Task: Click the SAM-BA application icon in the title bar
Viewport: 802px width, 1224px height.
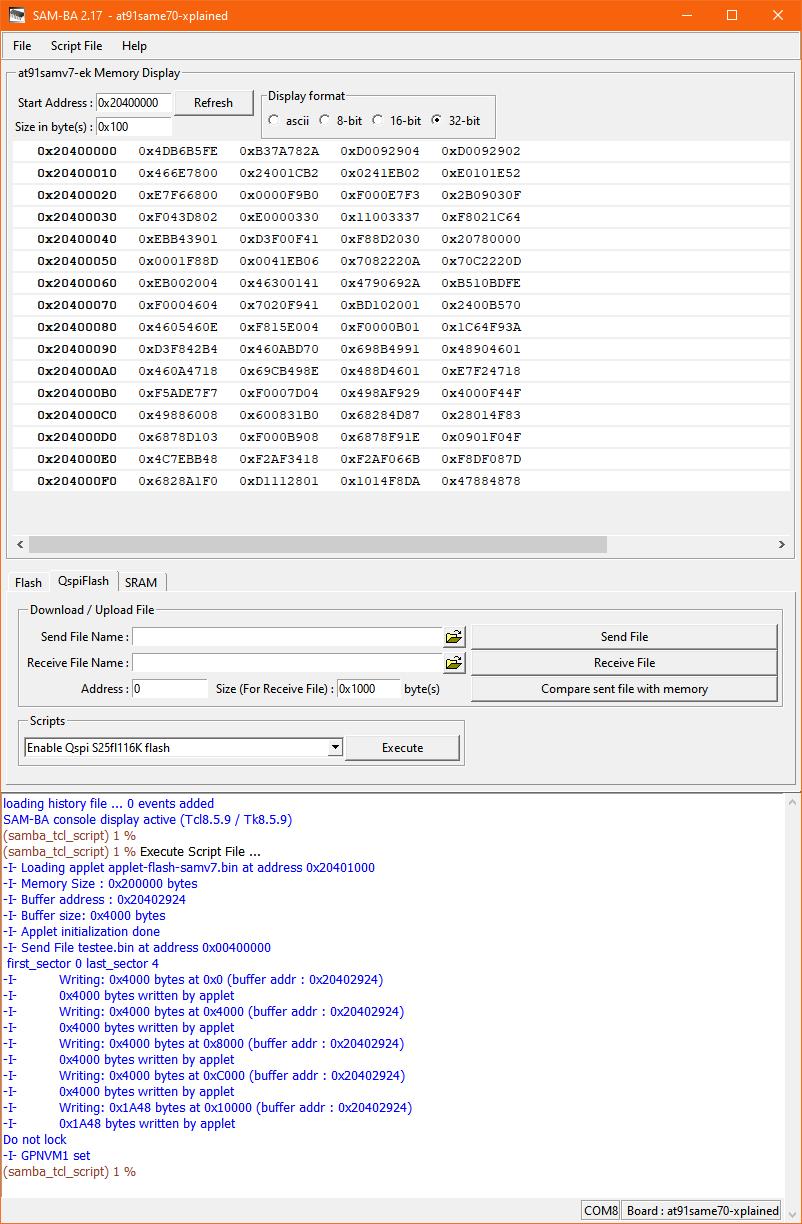Action: coord(16,15)
